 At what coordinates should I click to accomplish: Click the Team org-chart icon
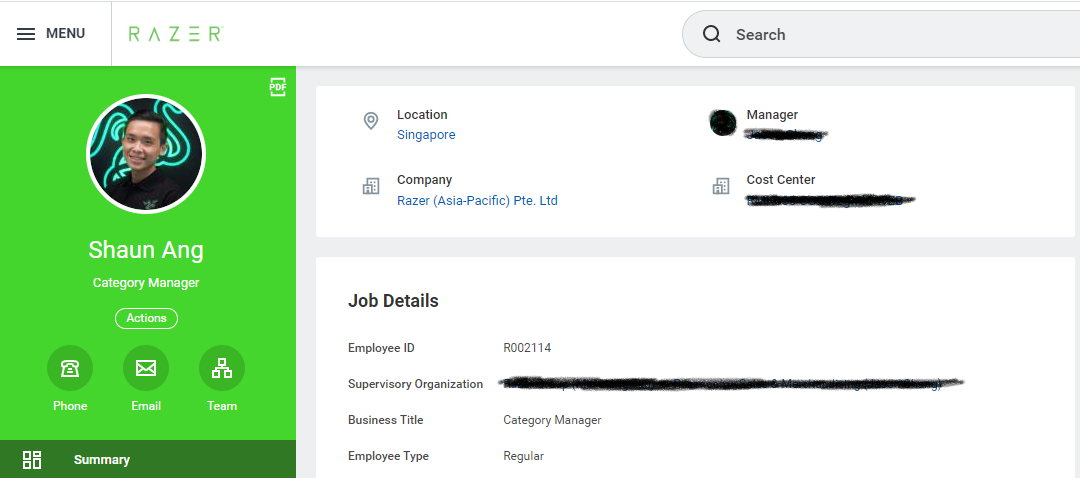pos(222,368)
